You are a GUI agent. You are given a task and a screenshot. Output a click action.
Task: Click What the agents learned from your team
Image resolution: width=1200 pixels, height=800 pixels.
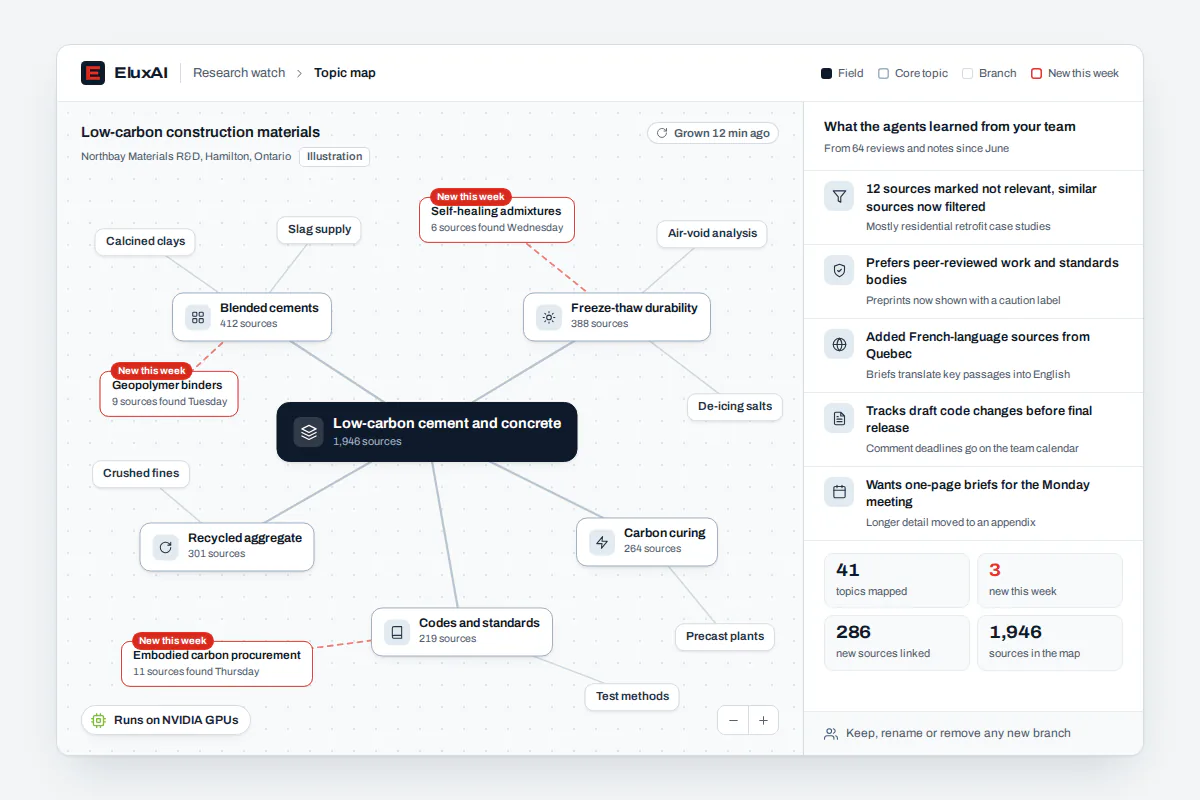(949, 127)
